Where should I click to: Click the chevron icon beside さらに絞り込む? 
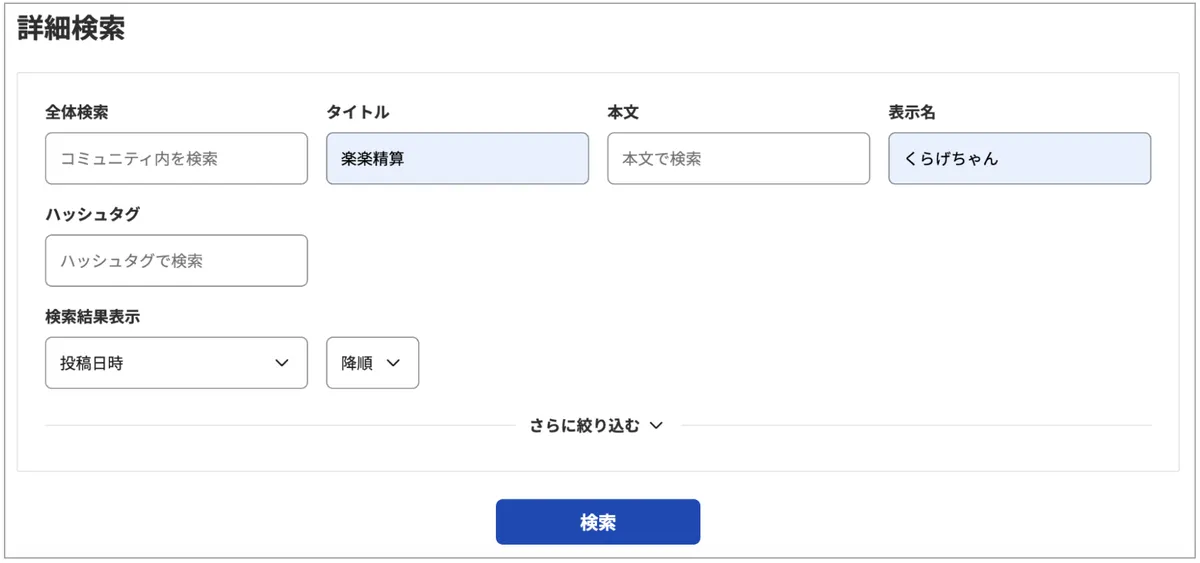pos(656,426)
